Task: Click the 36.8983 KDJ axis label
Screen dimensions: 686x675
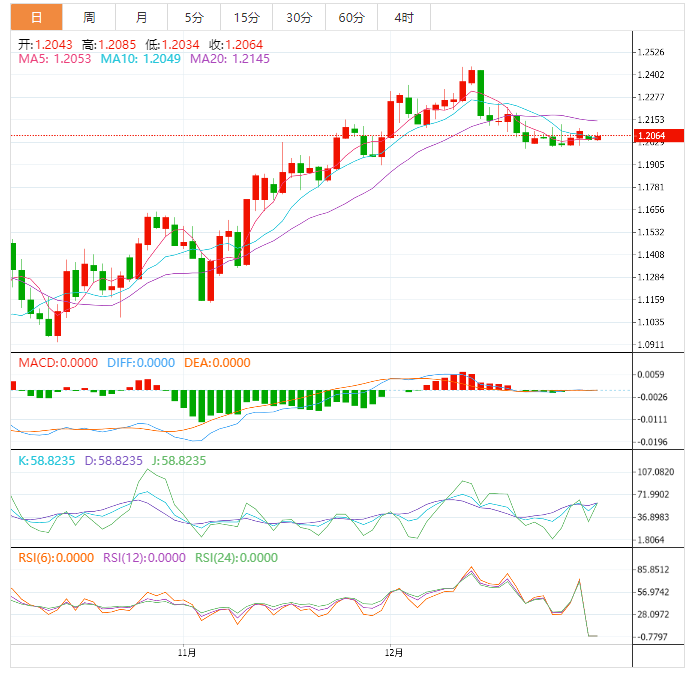Action: click(653, 517)
